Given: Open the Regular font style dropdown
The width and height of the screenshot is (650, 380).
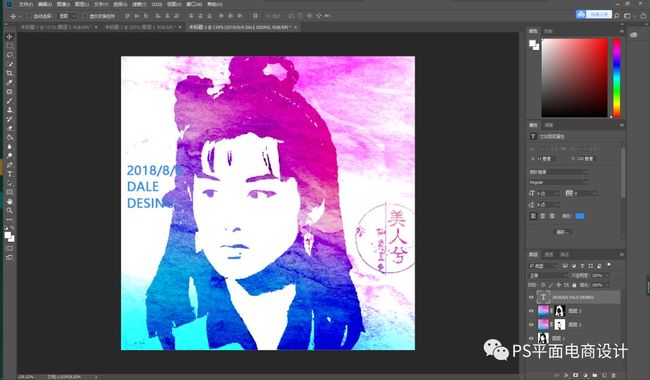Looking at the screenshot, I should (558, 182).
